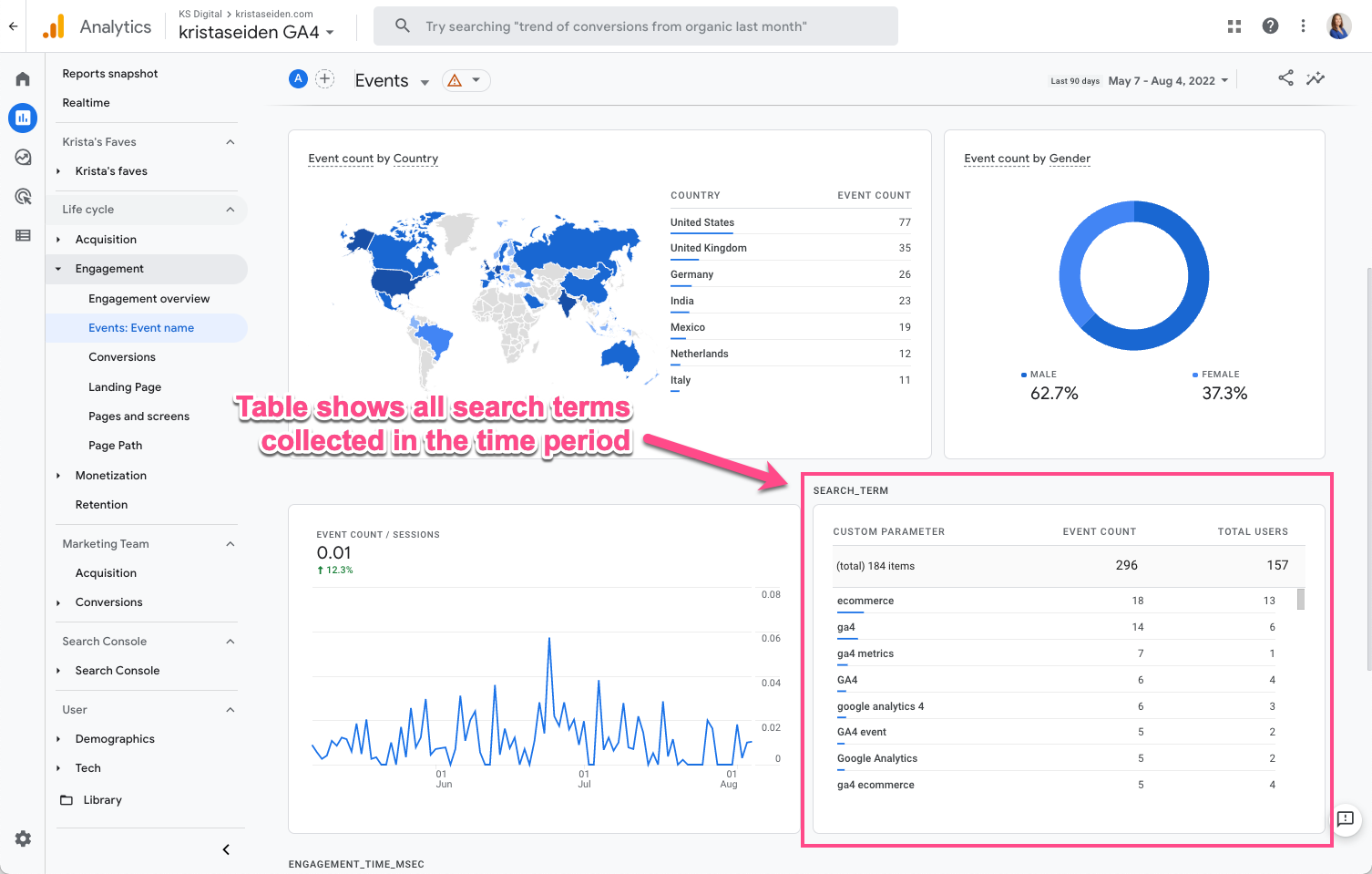The width and height of the screenshot is (1372, 874).
Task: Open the Retention report
Action: pyautogui.click(x=102, y=505)
